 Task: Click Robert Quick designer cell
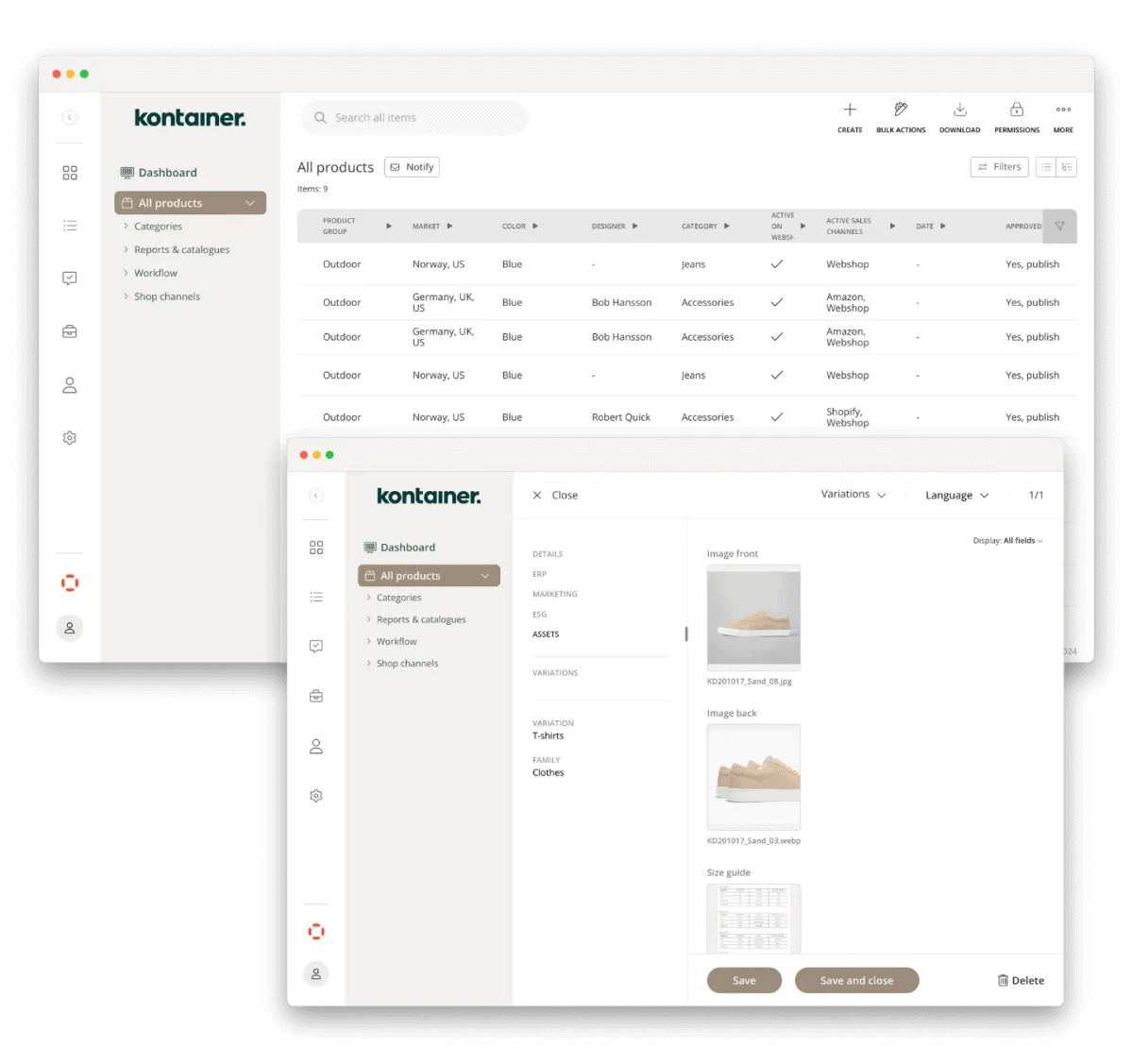pyautogui.click(x=621, y=417)
